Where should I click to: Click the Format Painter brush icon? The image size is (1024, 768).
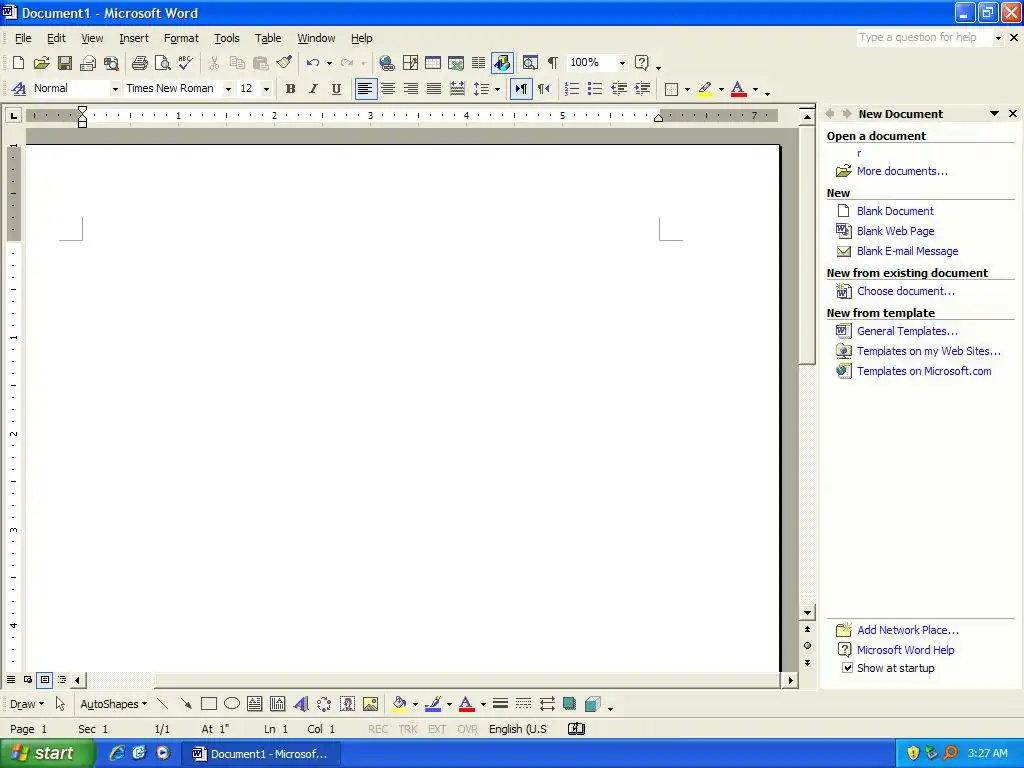284,63
